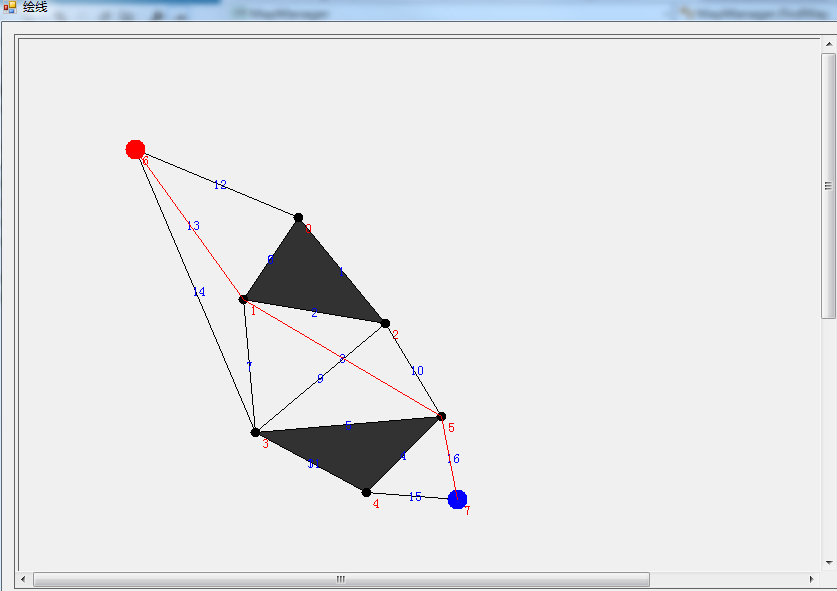The width and height of the screenshot is (837, 591).
Task: Click the large blue circle at node 7
Action: click(x=457, y=499)
